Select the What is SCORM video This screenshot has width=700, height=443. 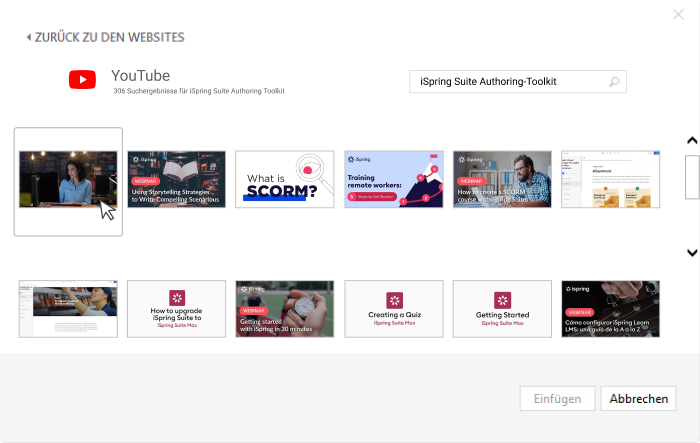pyautogui.click(x=285, y=179)
